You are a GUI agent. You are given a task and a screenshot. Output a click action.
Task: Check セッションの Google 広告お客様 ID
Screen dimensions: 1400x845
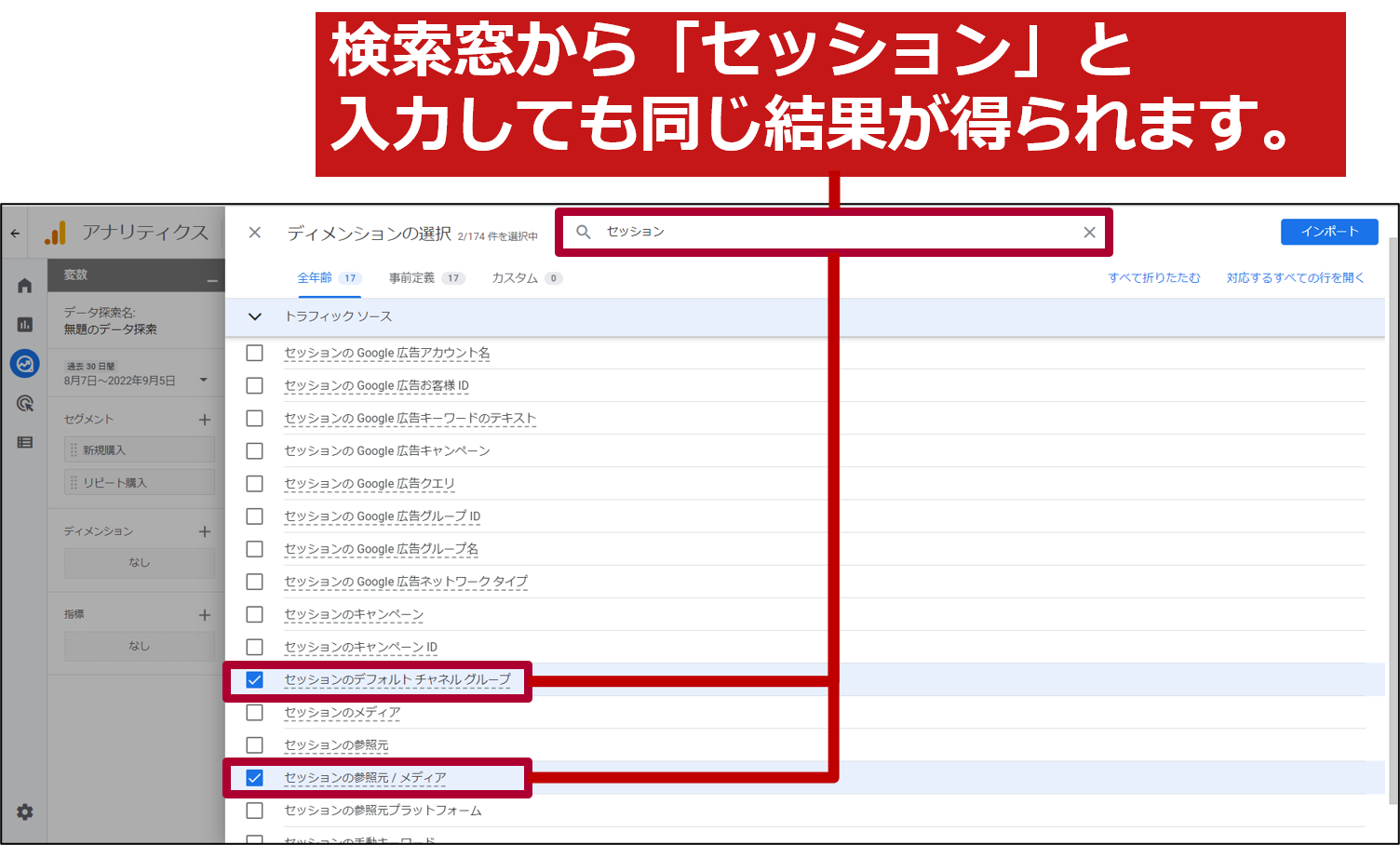click(x=254, y=385)
